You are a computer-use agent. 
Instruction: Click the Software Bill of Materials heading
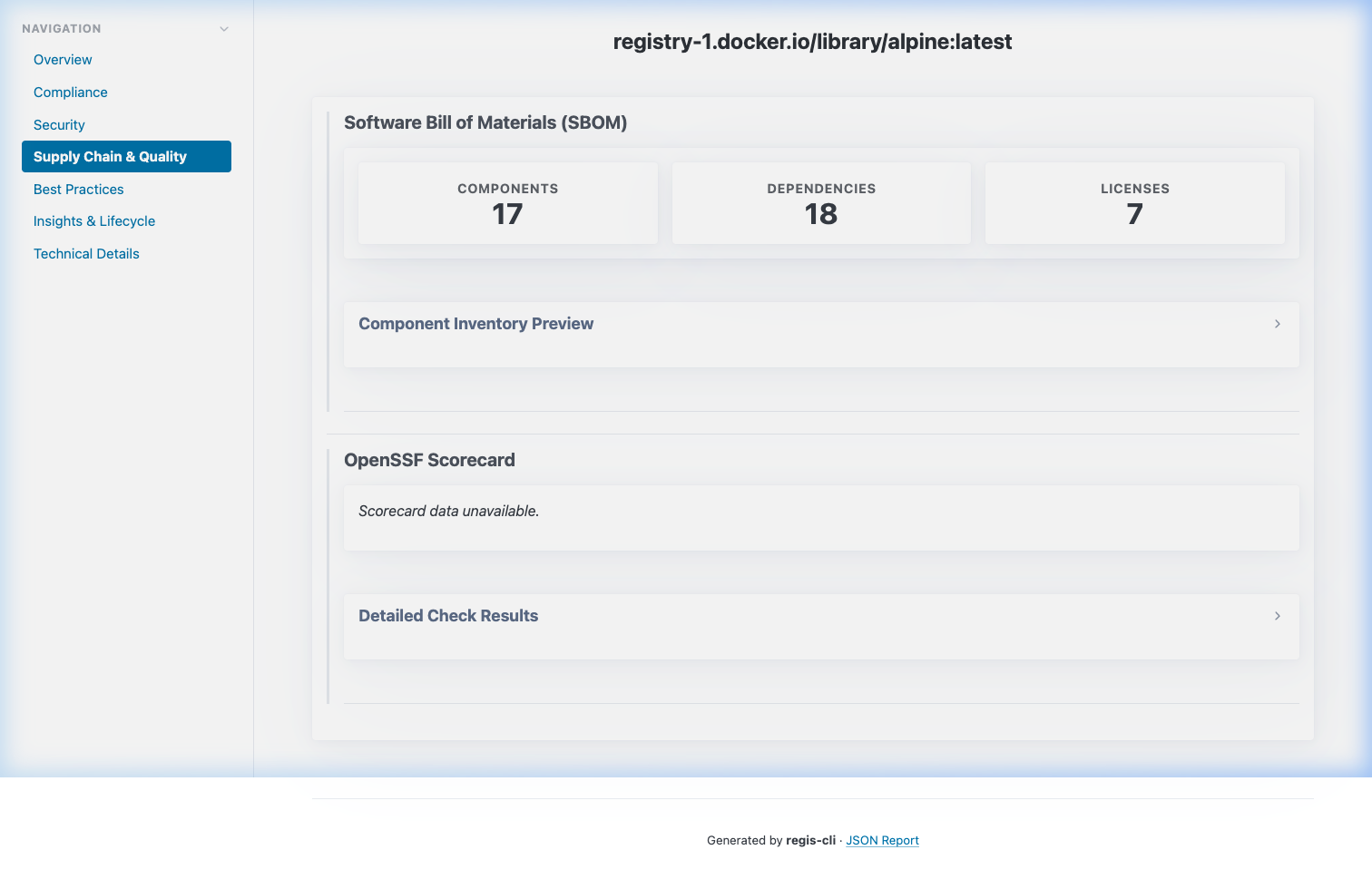[485, 122]
